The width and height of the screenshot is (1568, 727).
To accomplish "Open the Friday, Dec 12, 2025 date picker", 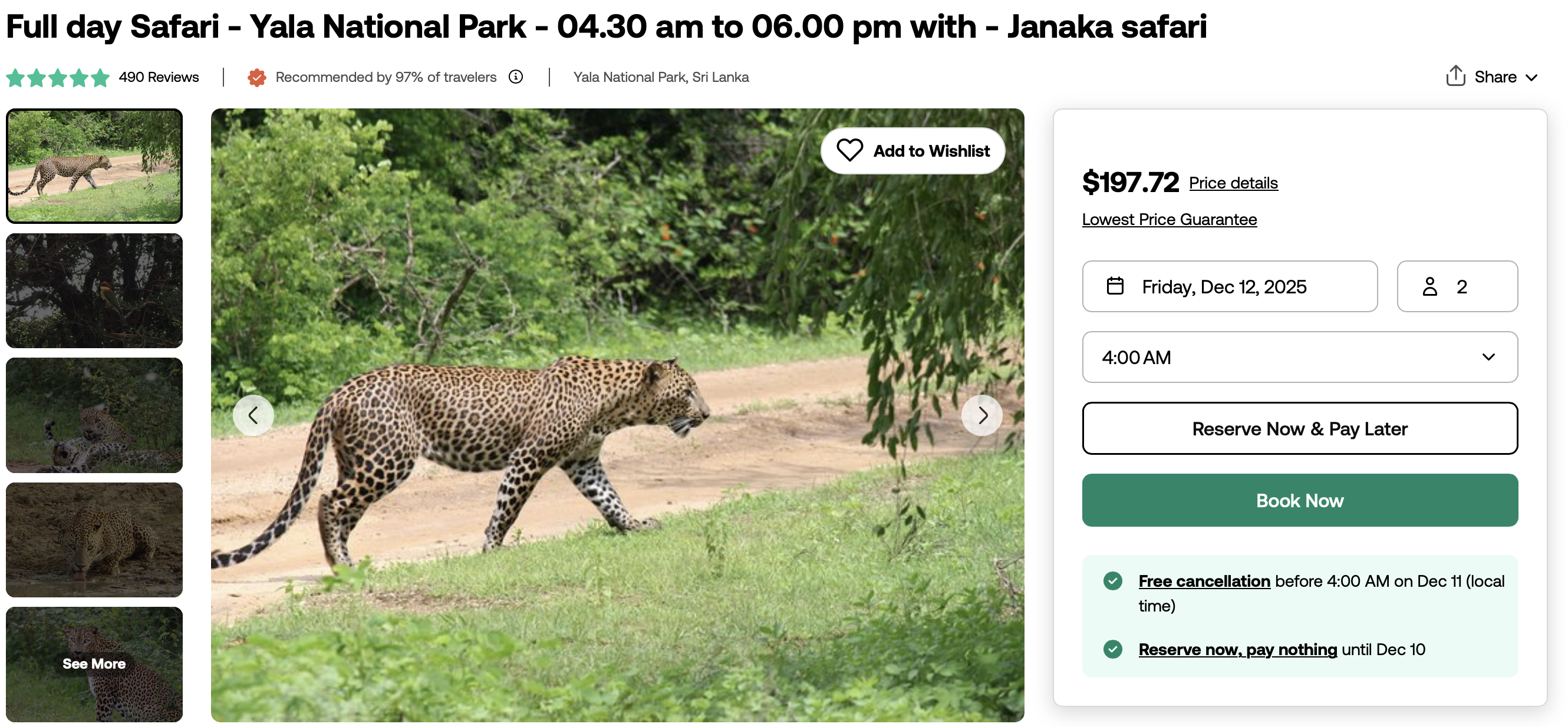I will click(x=1230, y=286).
